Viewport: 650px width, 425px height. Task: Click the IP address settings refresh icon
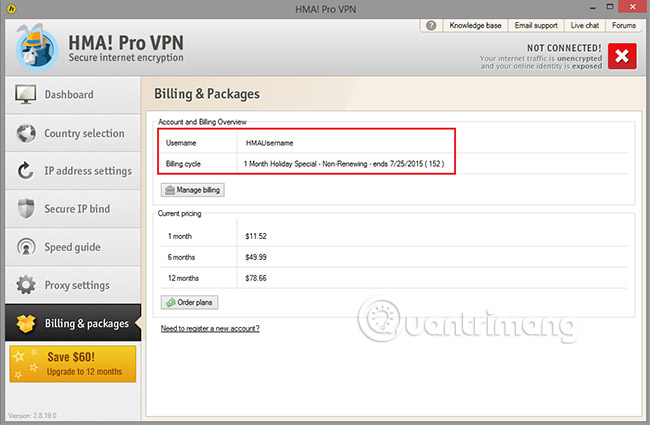(x=25, y=171)
